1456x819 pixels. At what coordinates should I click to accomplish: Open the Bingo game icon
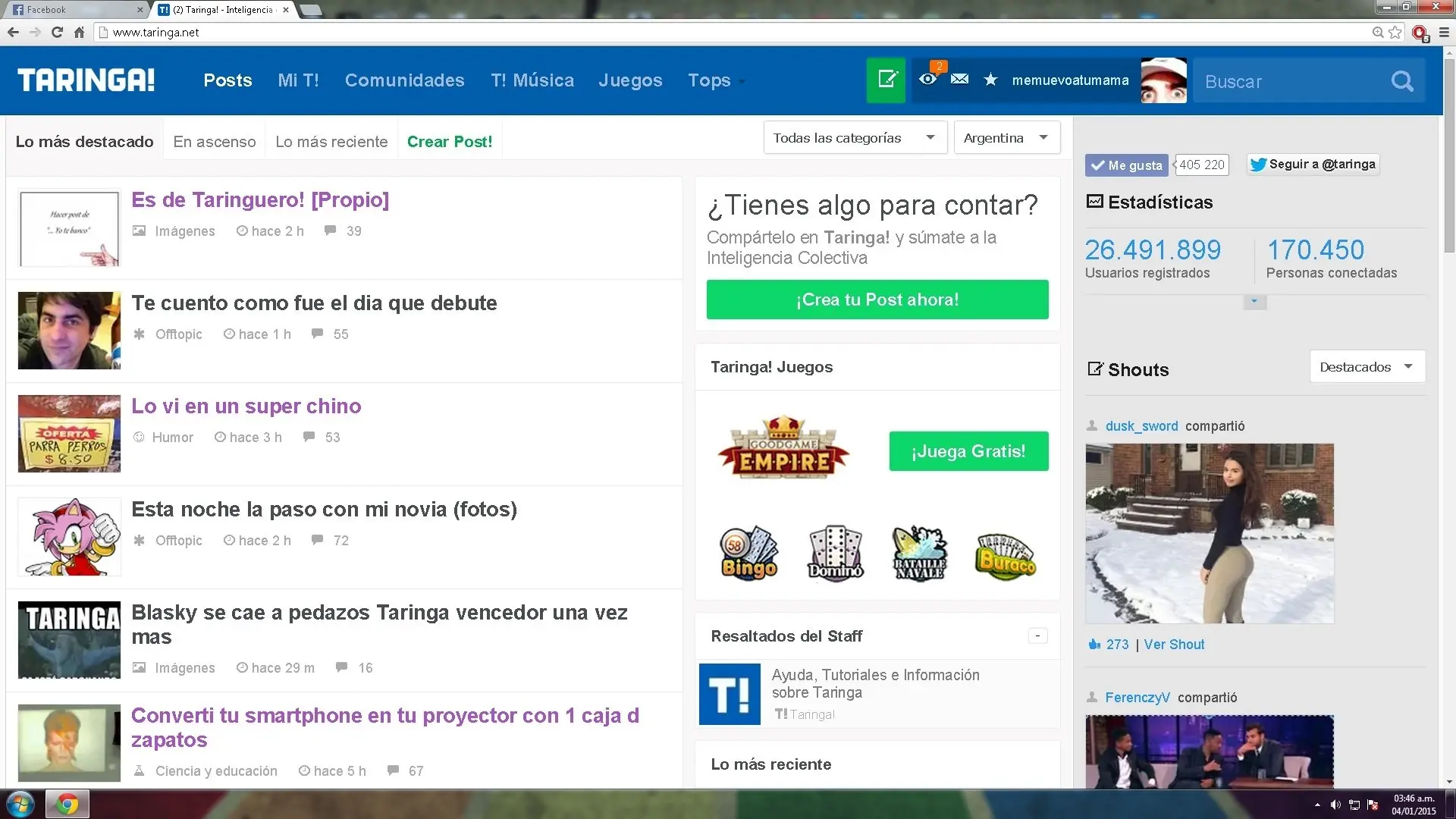click(x=748, y=554)
